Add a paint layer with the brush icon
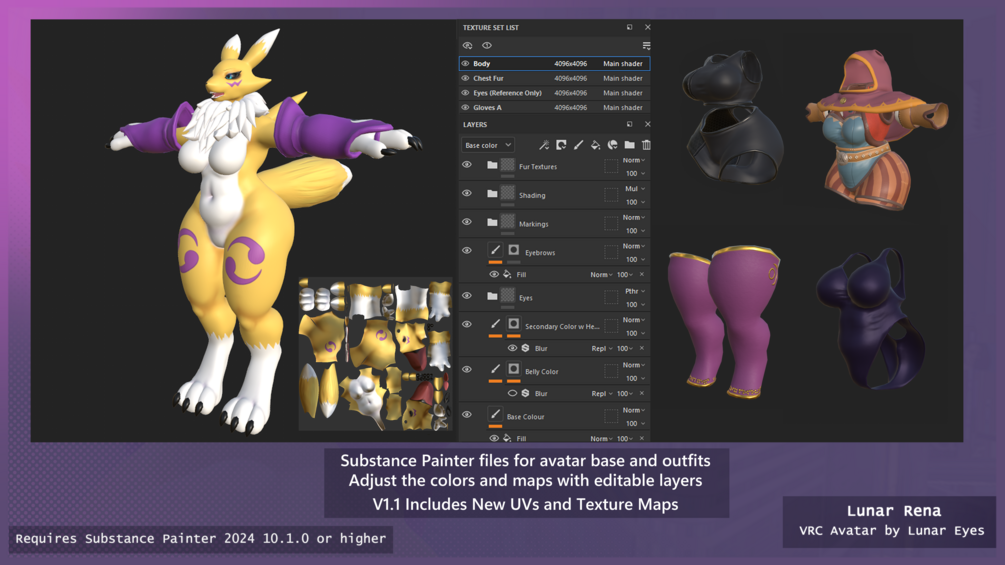 tap(578, 145)
